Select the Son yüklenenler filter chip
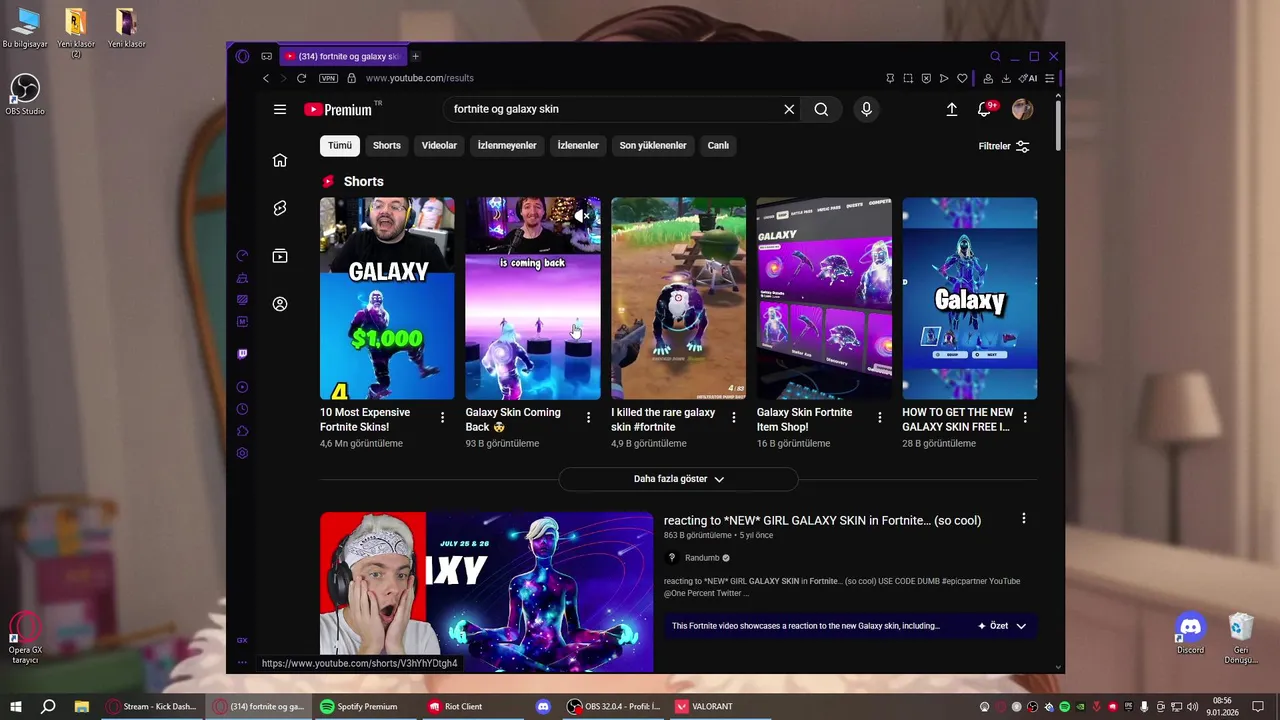 [653, 146]
